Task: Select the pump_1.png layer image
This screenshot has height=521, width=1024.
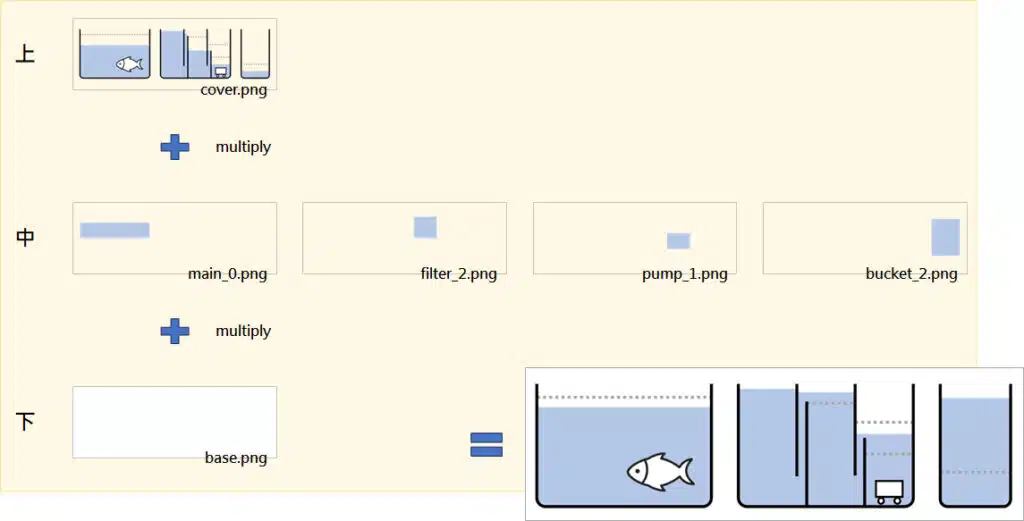Action: point(635,238)
